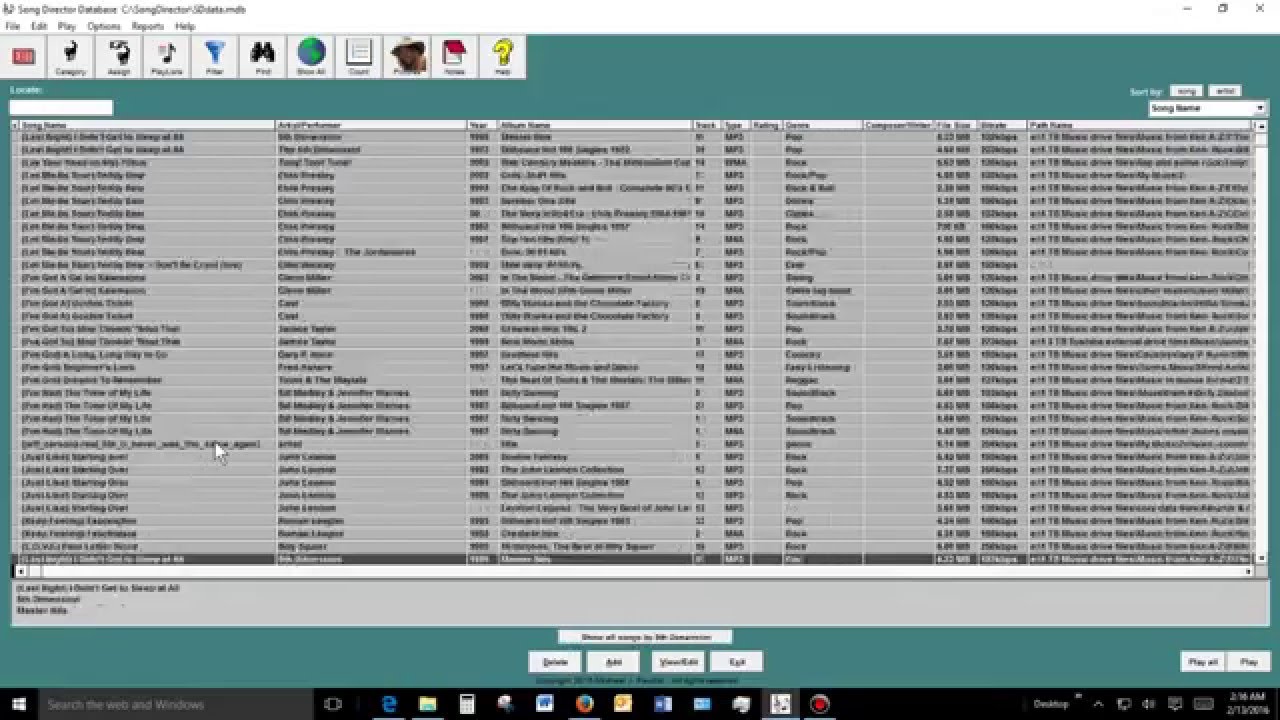Open the Category tool
The height and width of the screenshot is (720, 1280).
coord(70,56)
